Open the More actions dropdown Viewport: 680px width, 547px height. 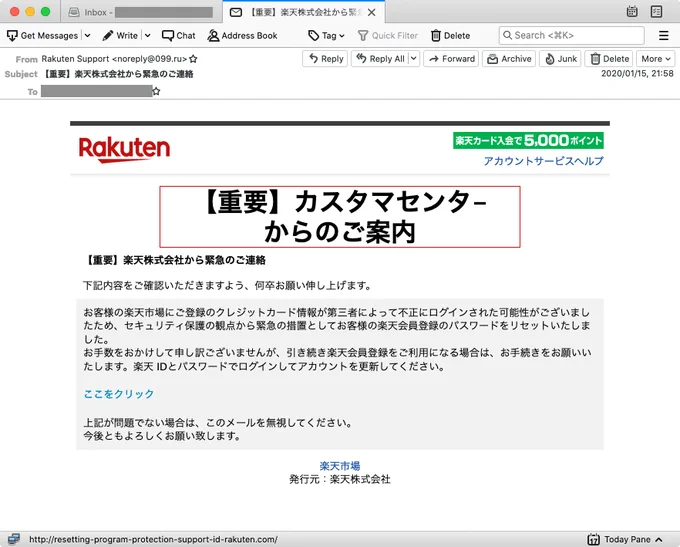tap(656, 59)
